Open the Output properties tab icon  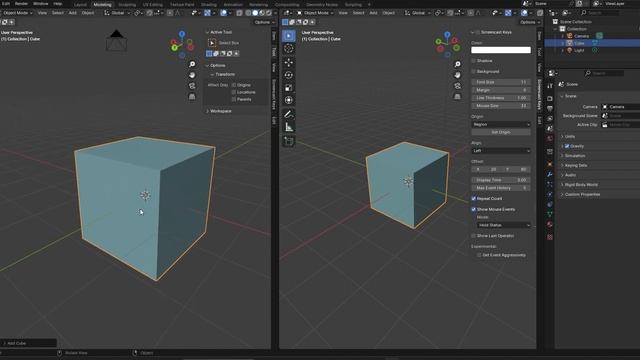click(550, 109)
